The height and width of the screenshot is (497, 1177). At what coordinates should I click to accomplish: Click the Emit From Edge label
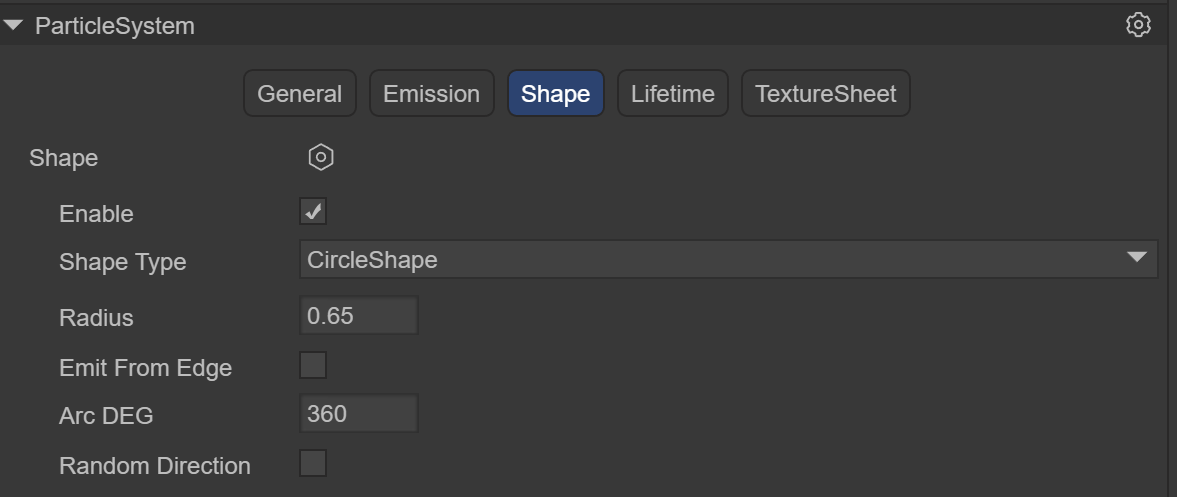point(145,368)
